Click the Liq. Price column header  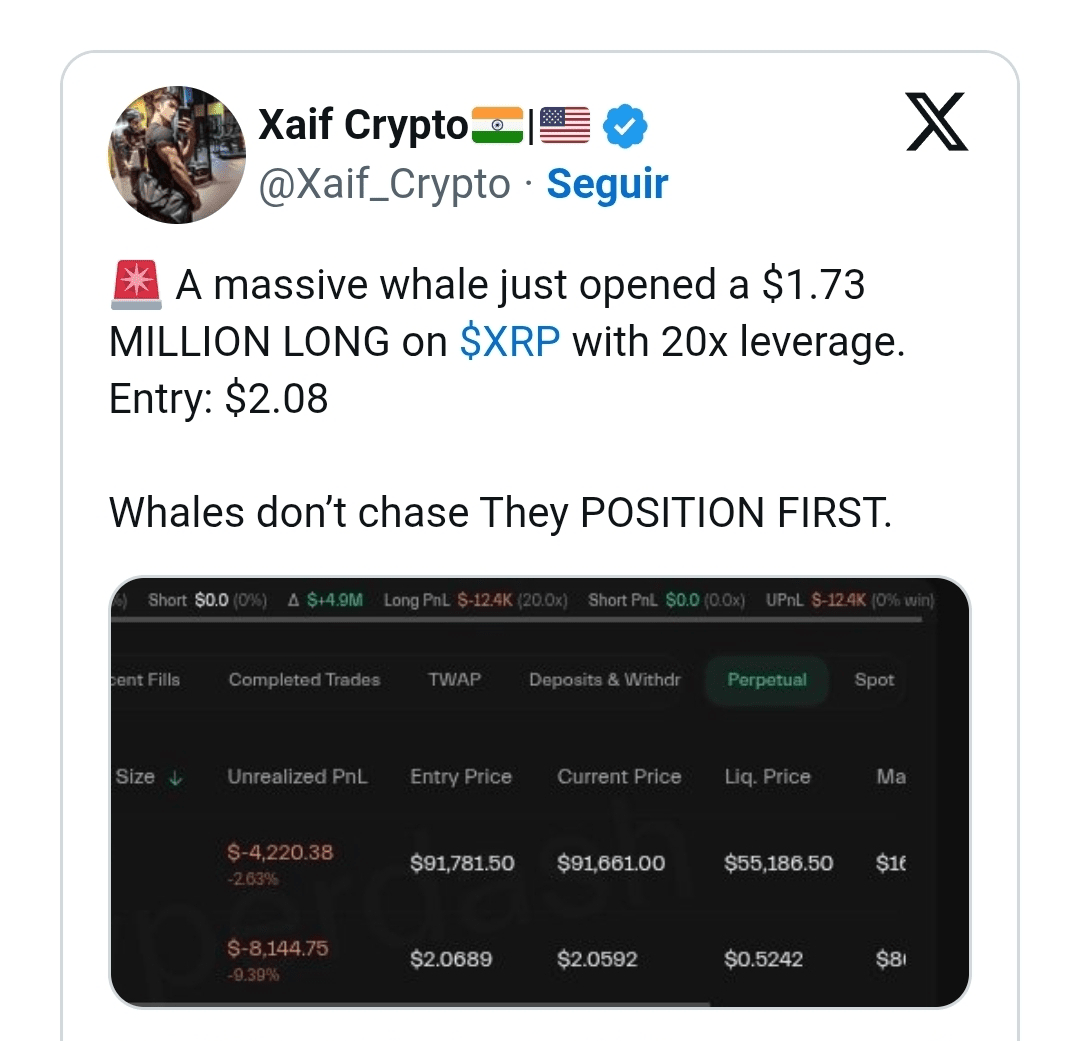tap(767, 777)
